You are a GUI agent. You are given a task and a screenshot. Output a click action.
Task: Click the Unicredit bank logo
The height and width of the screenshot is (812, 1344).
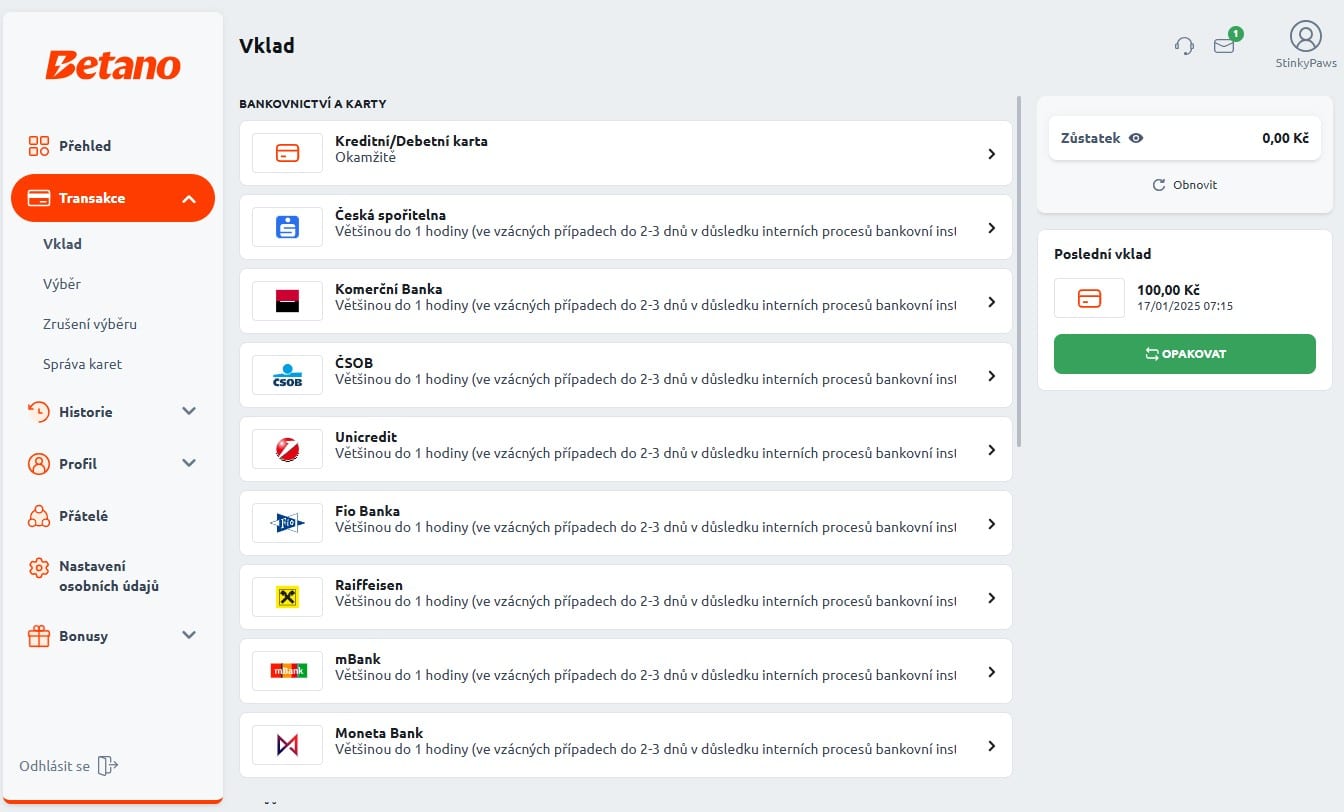(287, 449)
